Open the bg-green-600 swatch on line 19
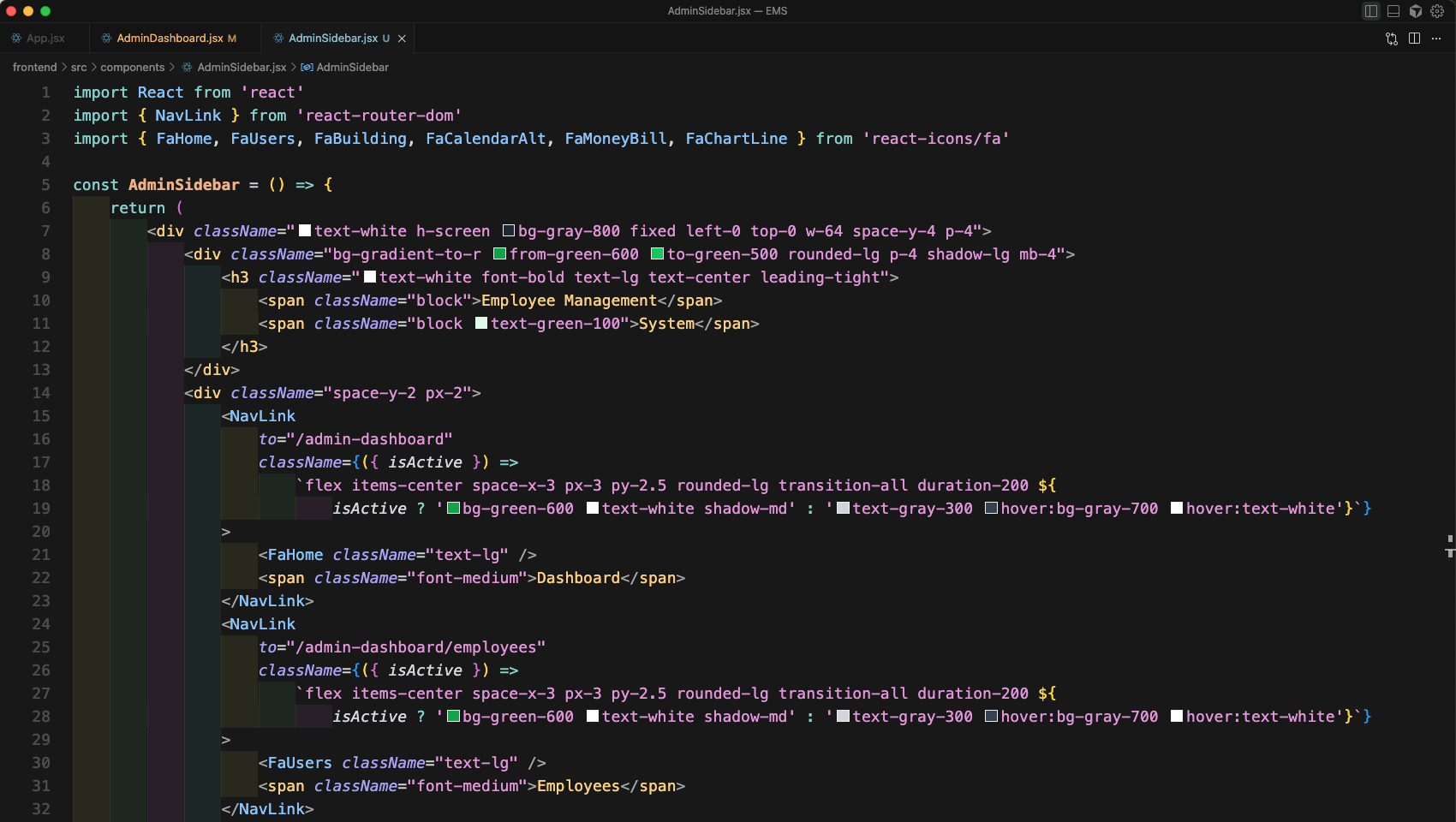Viewport: 1456px width, 822px height. (x=453, y=509)
